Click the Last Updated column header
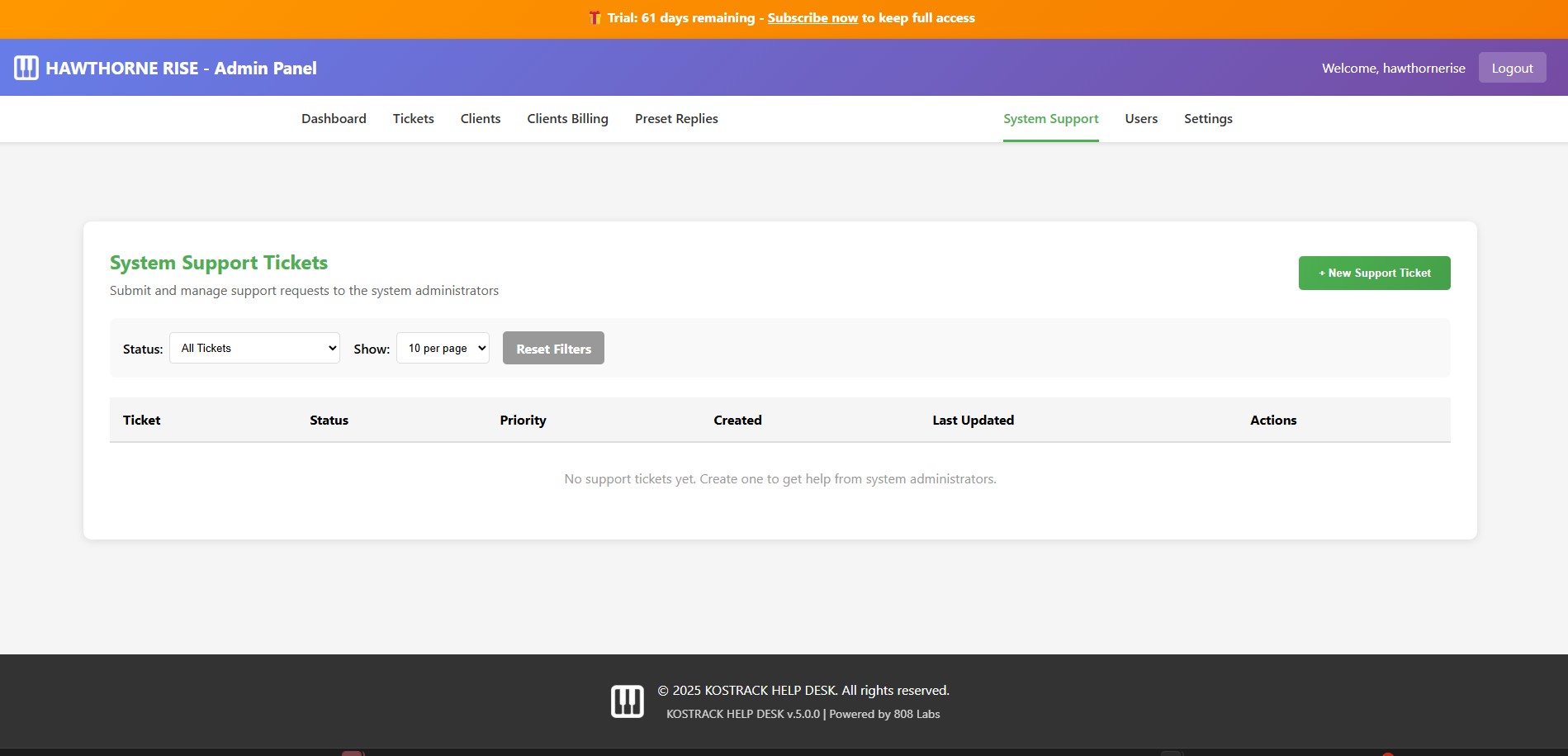 pos(973,420)
